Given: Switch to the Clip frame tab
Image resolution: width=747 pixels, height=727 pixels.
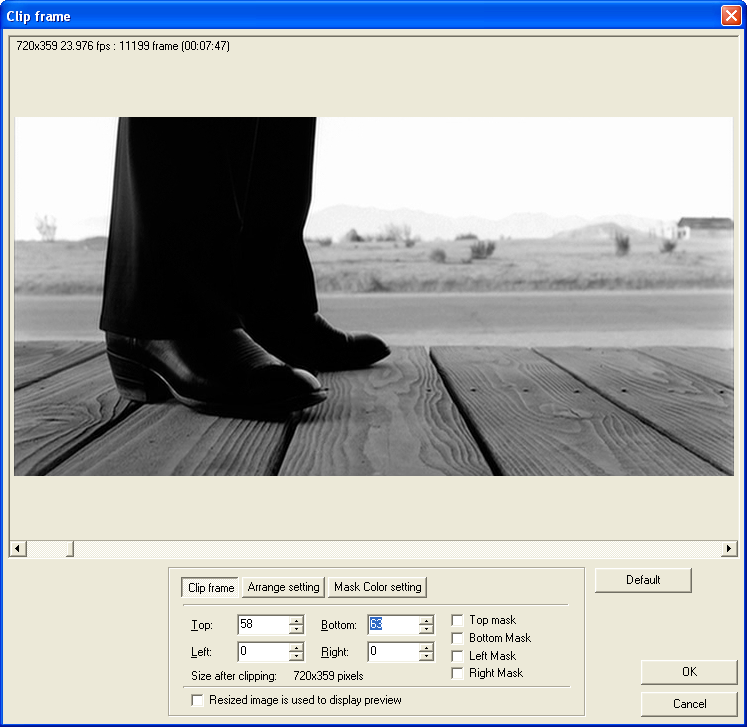Looking at the screenshot, I should (211, 587).
